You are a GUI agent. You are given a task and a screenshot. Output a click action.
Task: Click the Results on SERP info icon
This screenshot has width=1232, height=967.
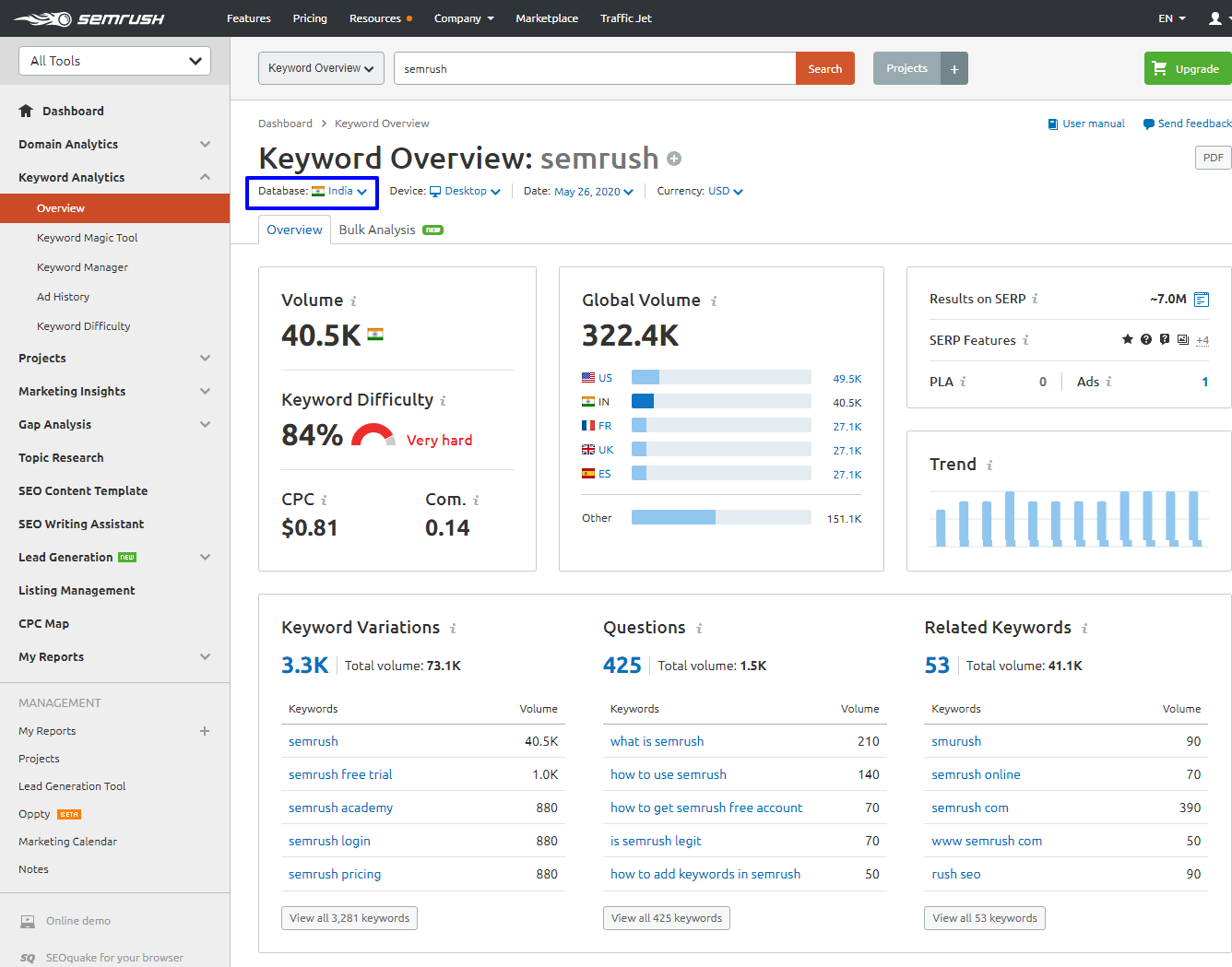tap(1035, 299)
